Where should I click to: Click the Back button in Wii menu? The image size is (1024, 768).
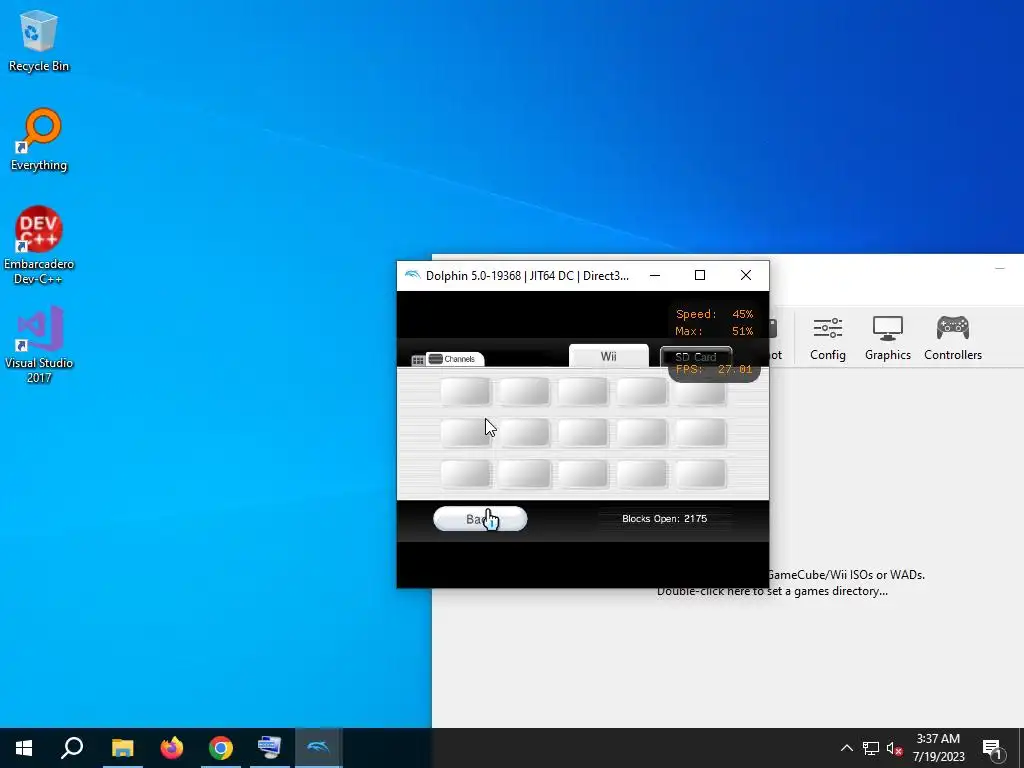480,519
